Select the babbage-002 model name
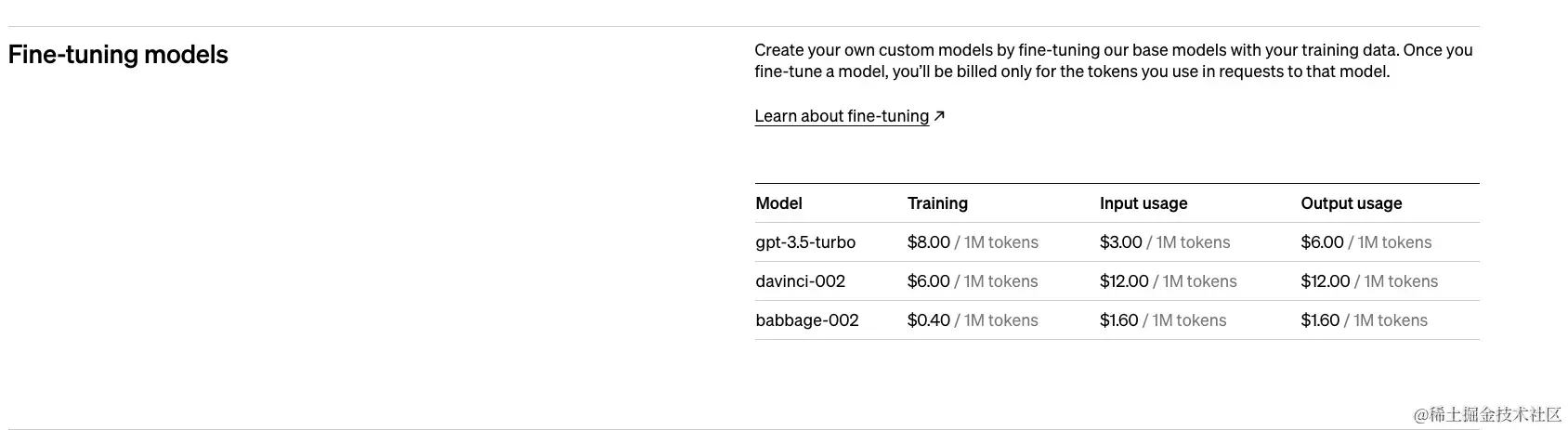This screenshot has width=1568, height=430. [x=807, y=320]
